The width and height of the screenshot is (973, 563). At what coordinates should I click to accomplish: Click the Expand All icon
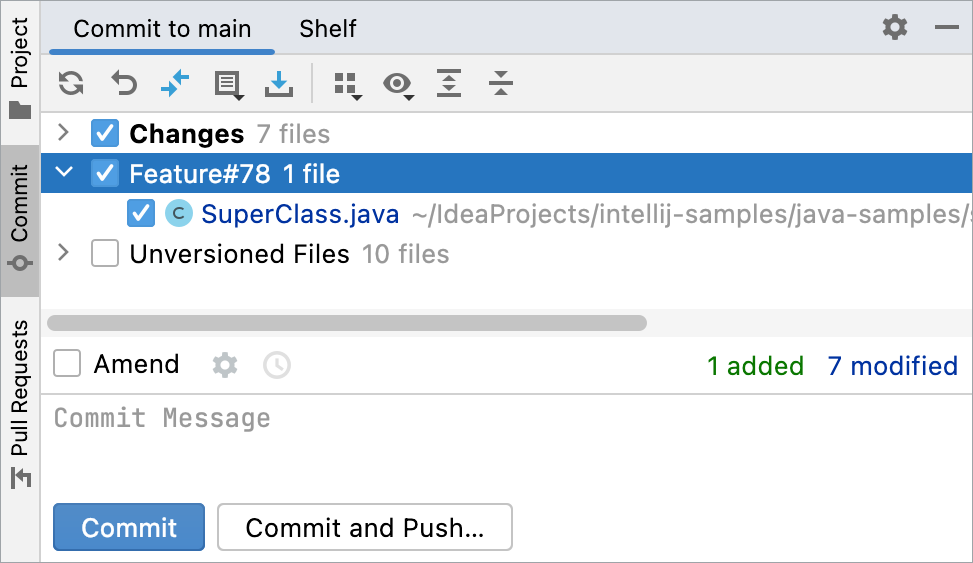tap(449, 83)
